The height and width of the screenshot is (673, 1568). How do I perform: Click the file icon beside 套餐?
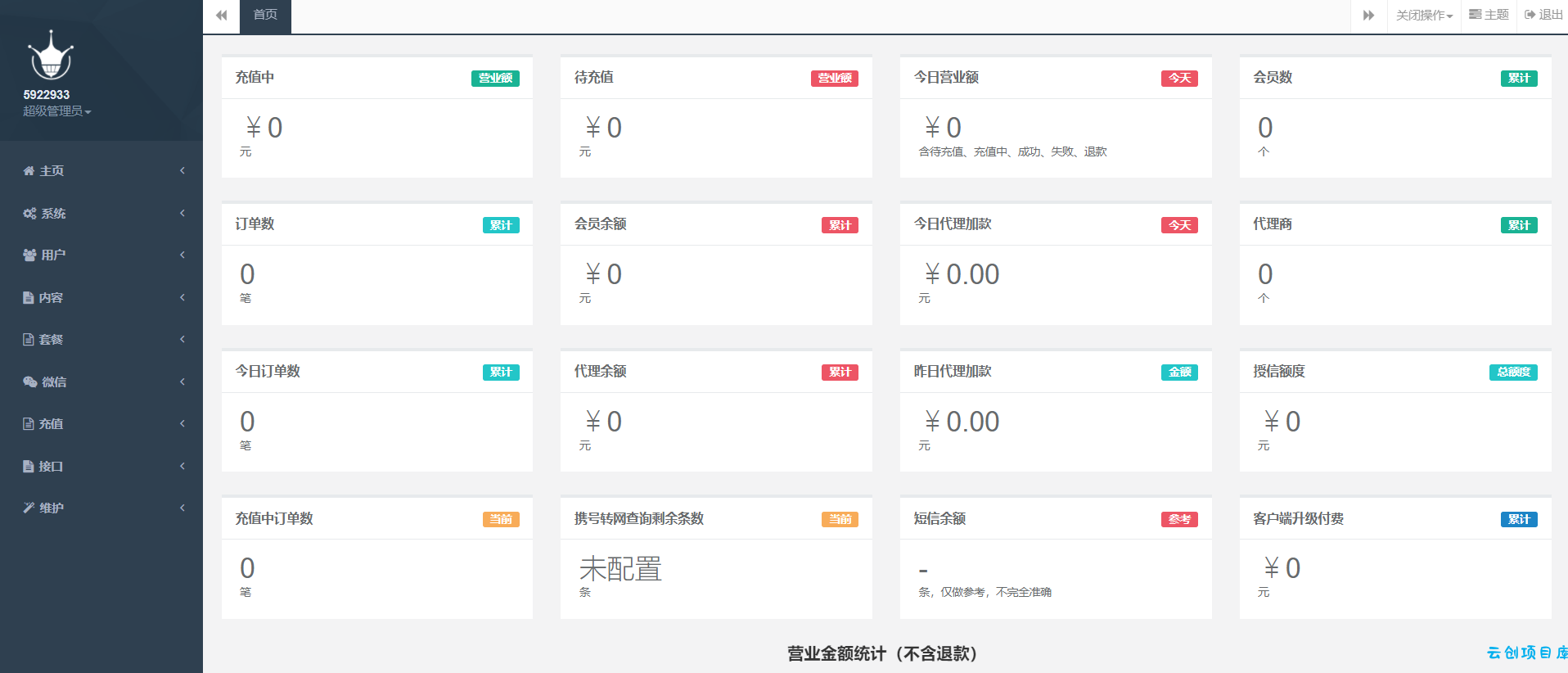point(28,340)
